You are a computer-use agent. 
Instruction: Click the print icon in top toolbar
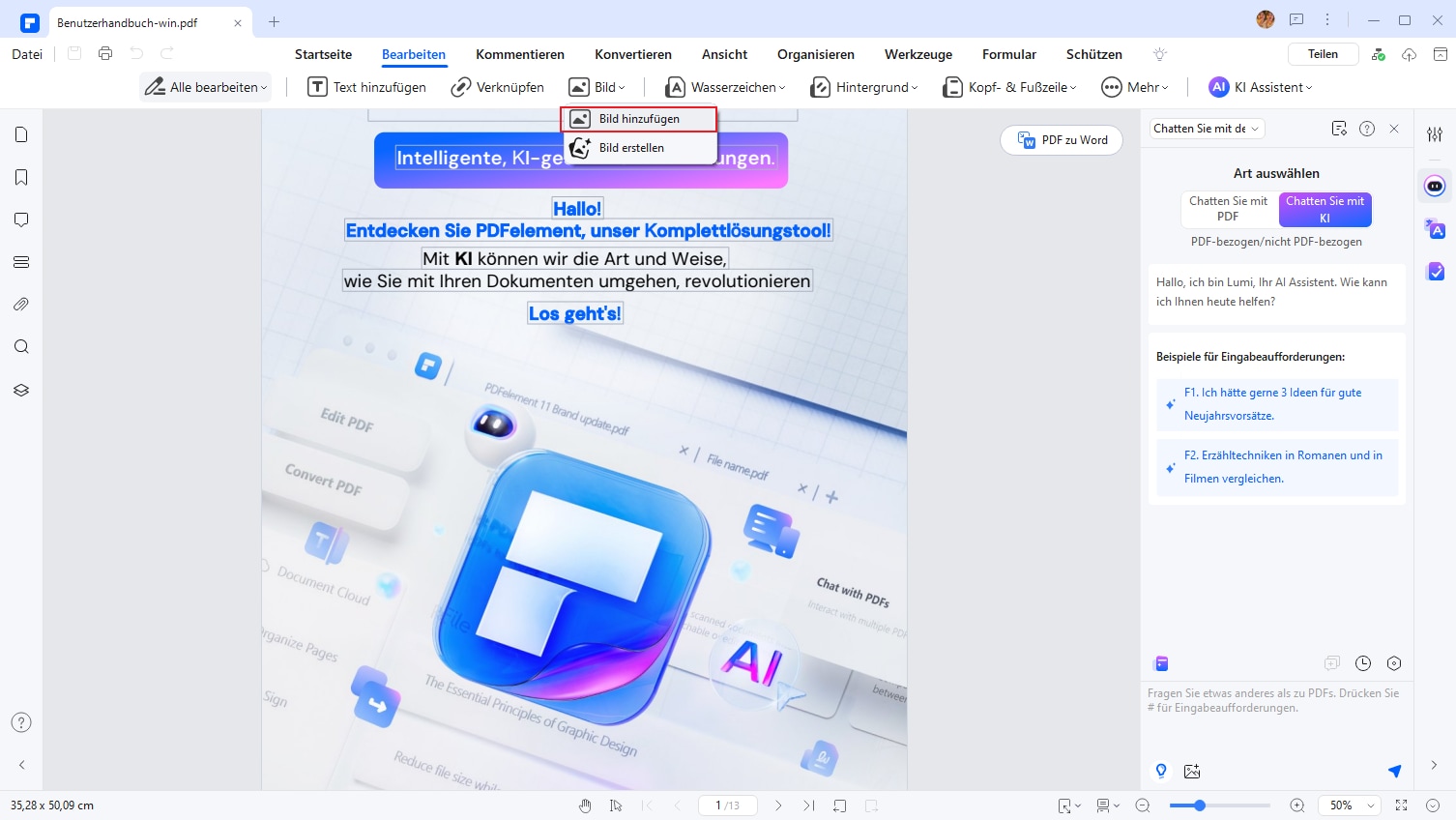tap(105, 54)
